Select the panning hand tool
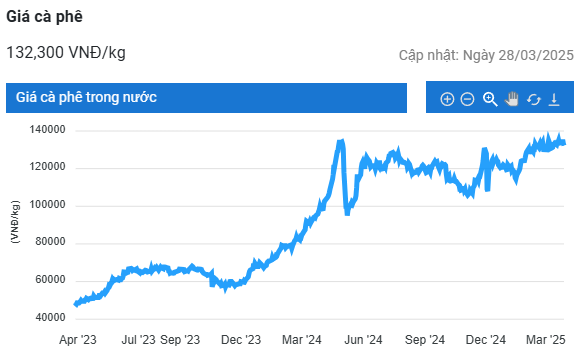 512,99
